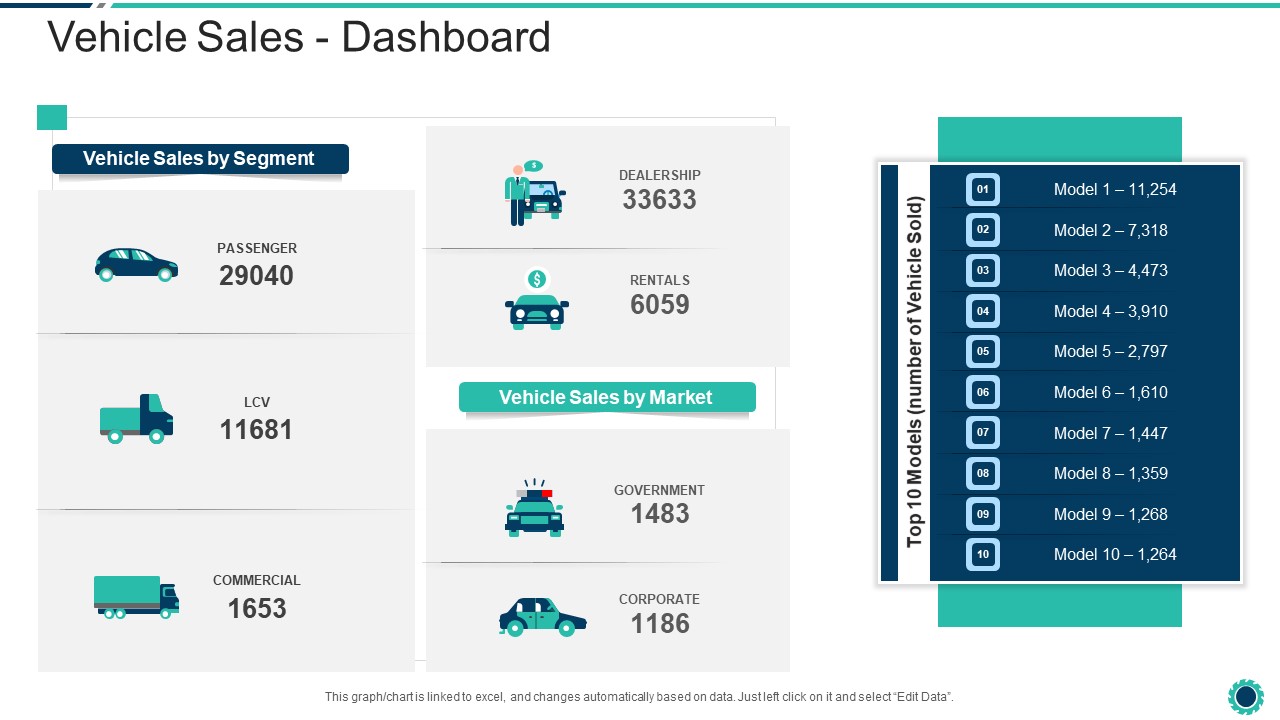Click the Model 7 – 1,447 row text
The height and width of the screenshot is (720, 1280).
[1111, 433]
